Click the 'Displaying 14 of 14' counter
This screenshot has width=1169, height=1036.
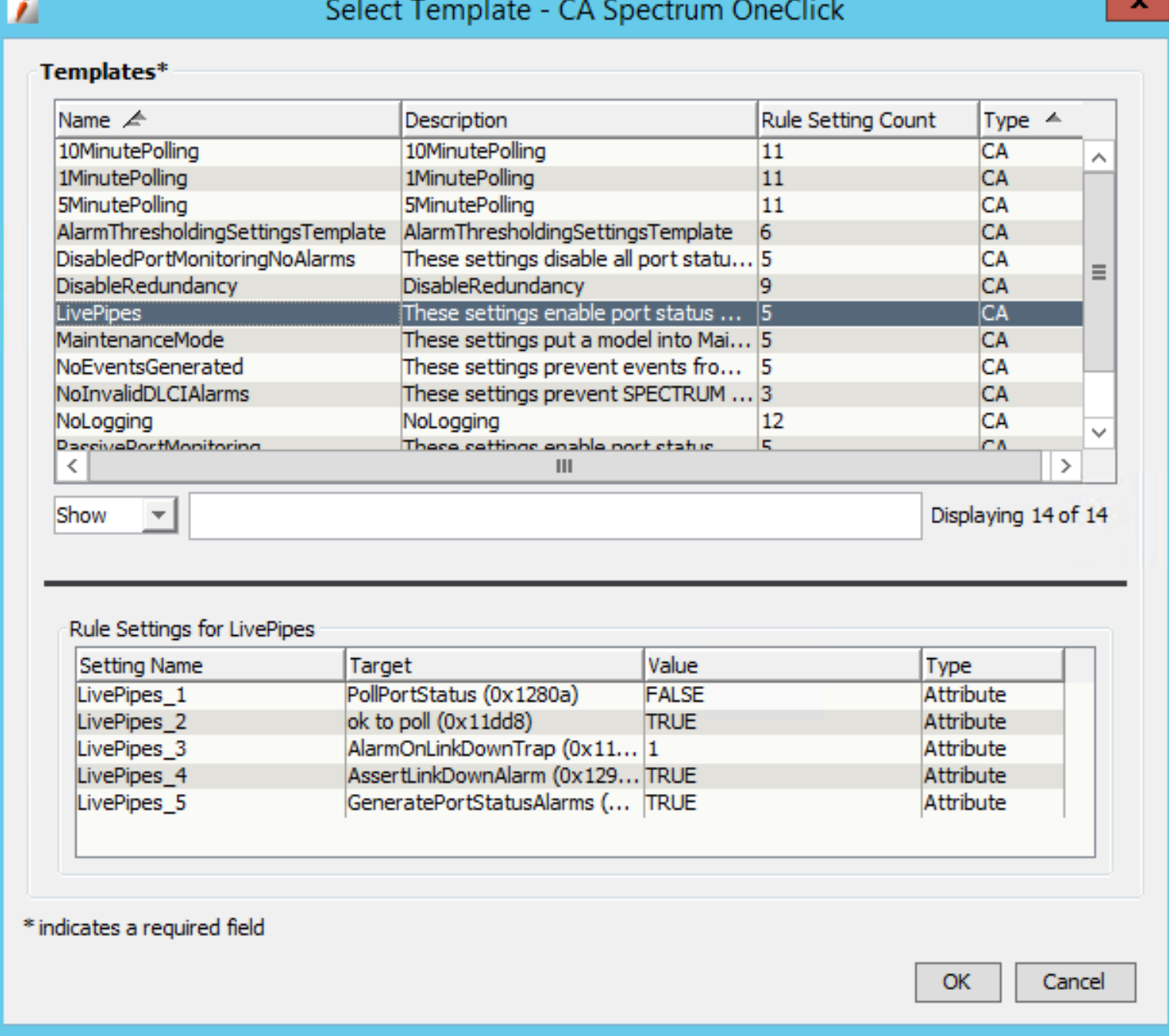pyautogui.click(x=1019, y=515)
